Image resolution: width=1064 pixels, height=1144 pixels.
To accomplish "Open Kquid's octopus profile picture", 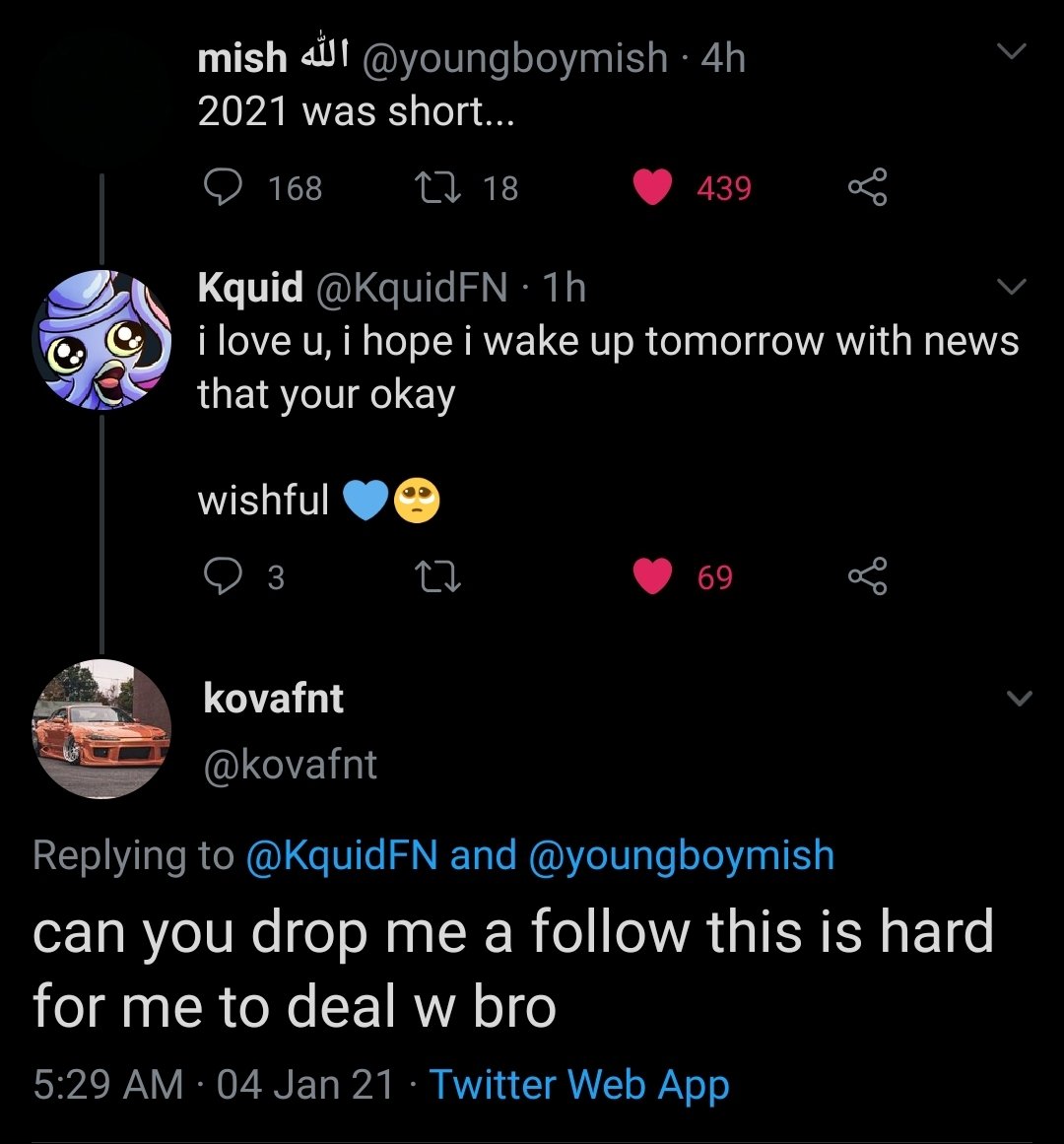I will 101,340.
